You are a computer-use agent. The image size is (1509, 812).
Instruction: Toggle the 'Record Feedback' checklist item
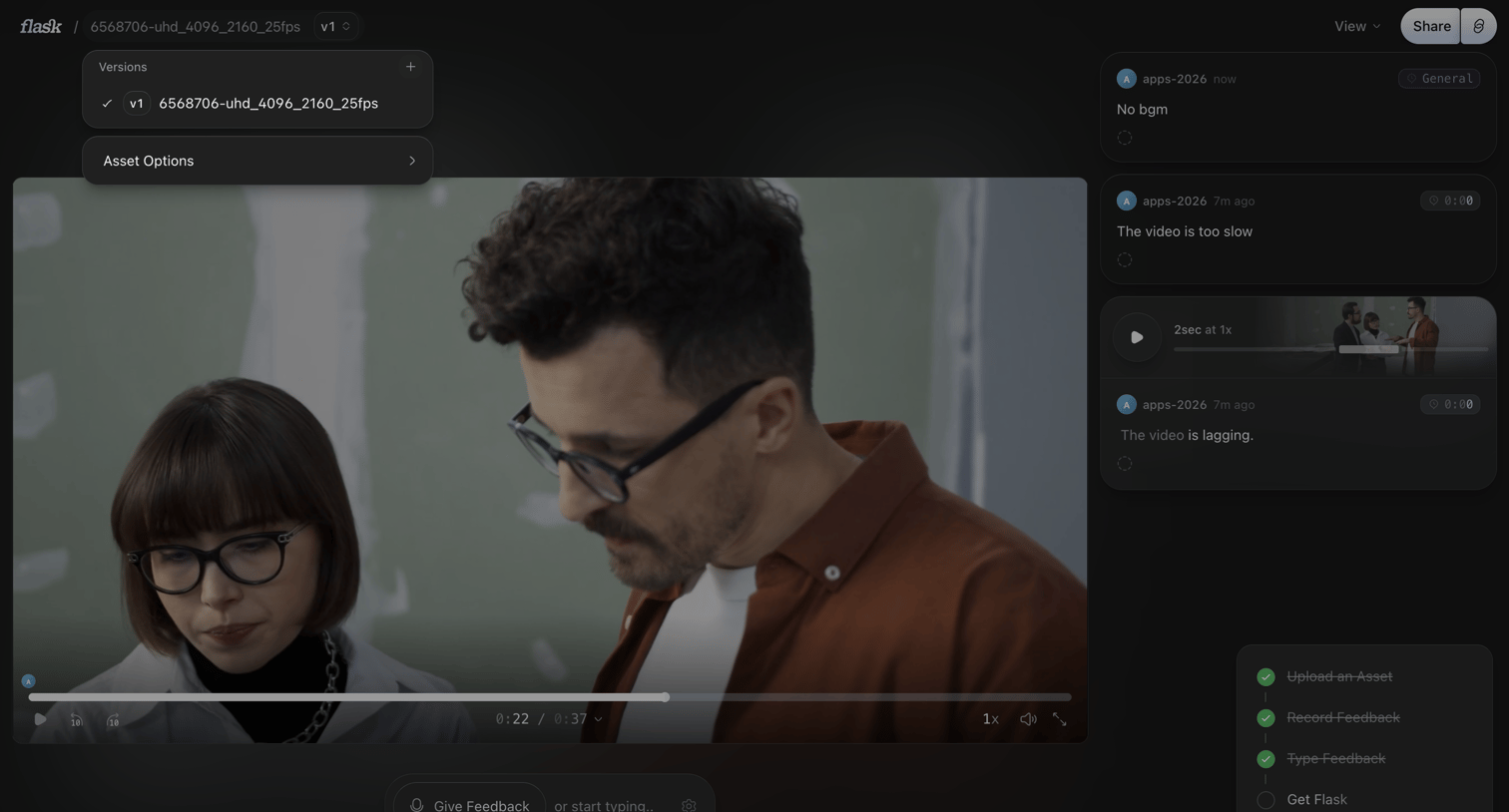point(1265,718)
